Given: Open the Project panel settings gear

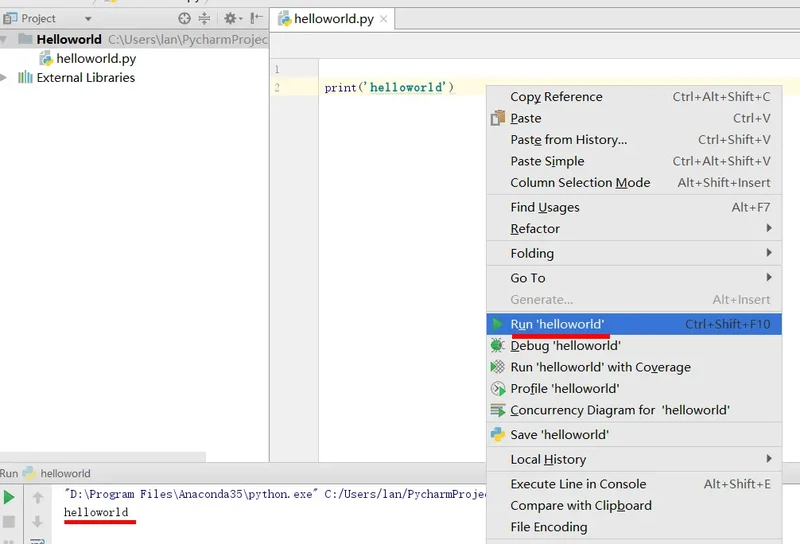Looking at the screenshot, I should [x=231, y=18].
